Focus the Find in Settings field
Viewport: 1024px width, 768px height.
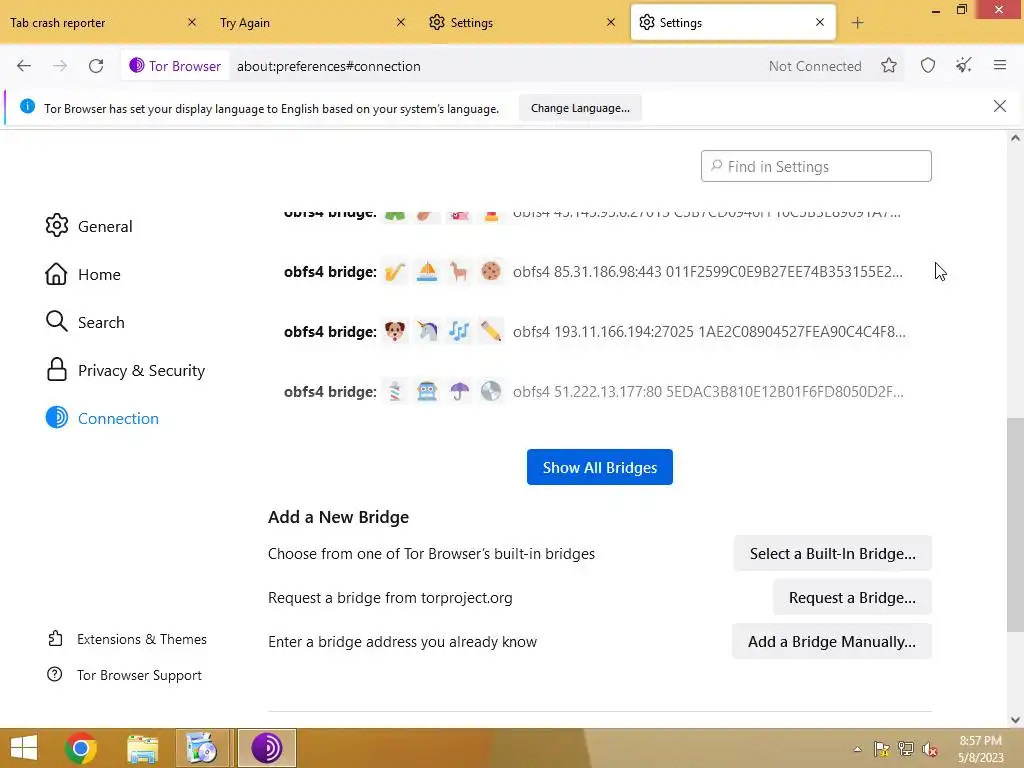[816, 167]
